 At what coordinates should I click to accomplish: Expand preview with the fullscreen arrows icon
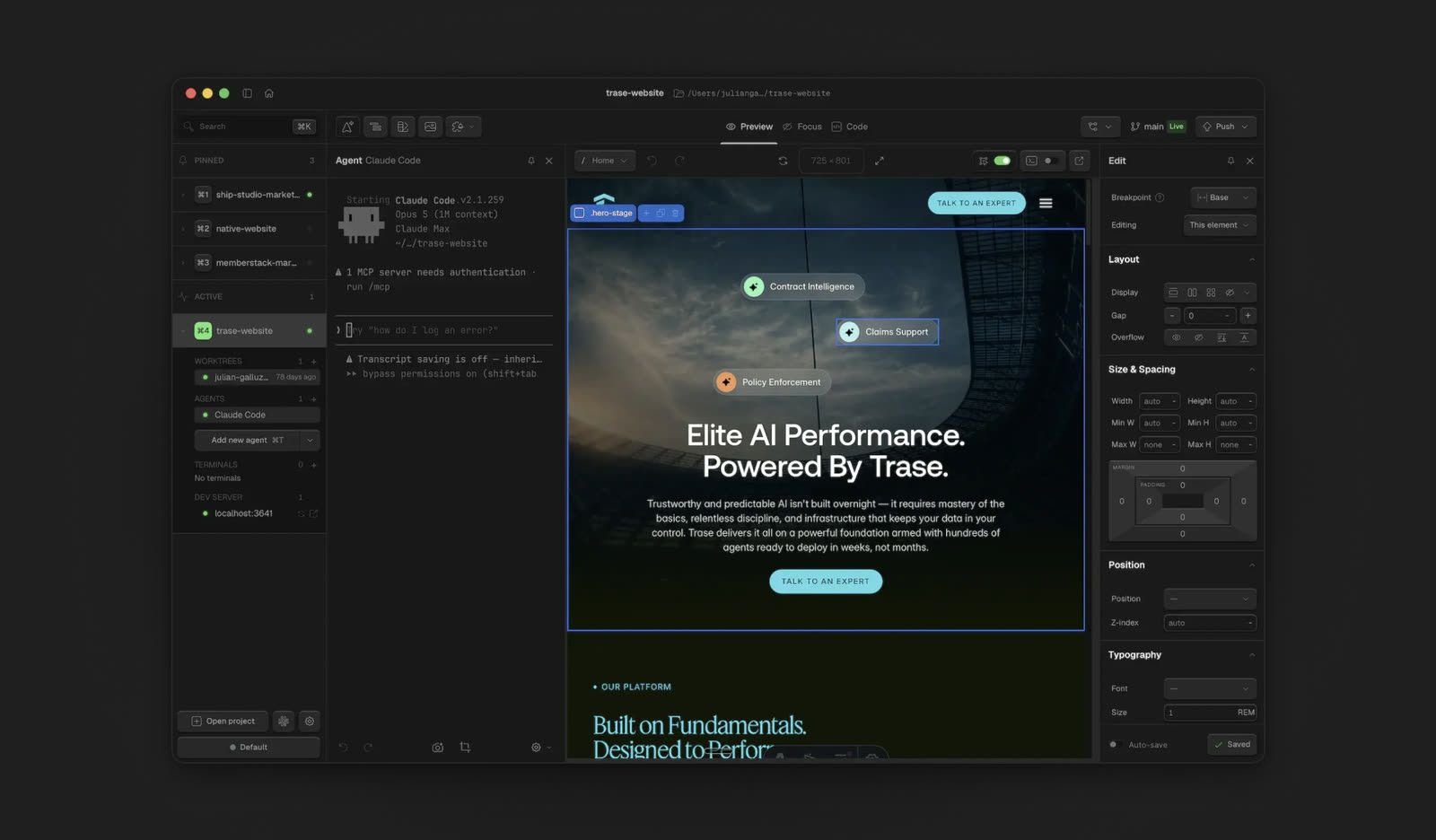(880, 161)
